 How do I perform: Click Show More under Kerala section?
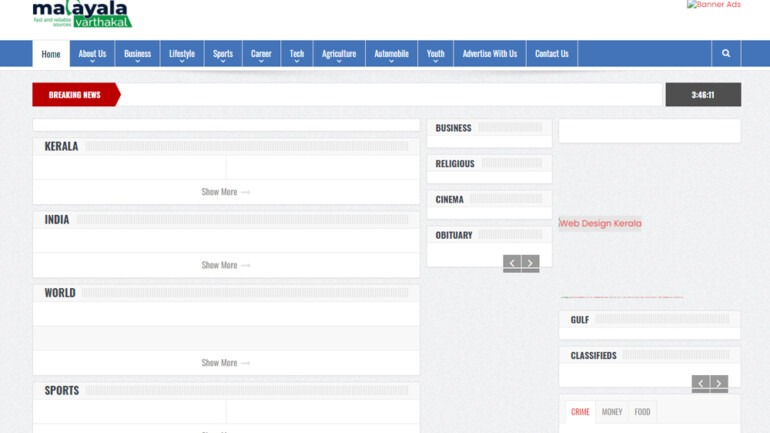[225, 192]
